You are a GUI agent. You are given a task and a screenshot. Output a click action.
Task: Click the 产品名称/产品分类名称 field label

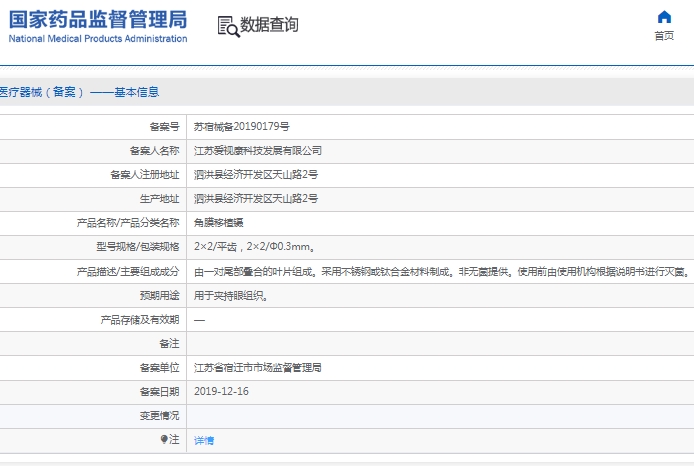128,223
